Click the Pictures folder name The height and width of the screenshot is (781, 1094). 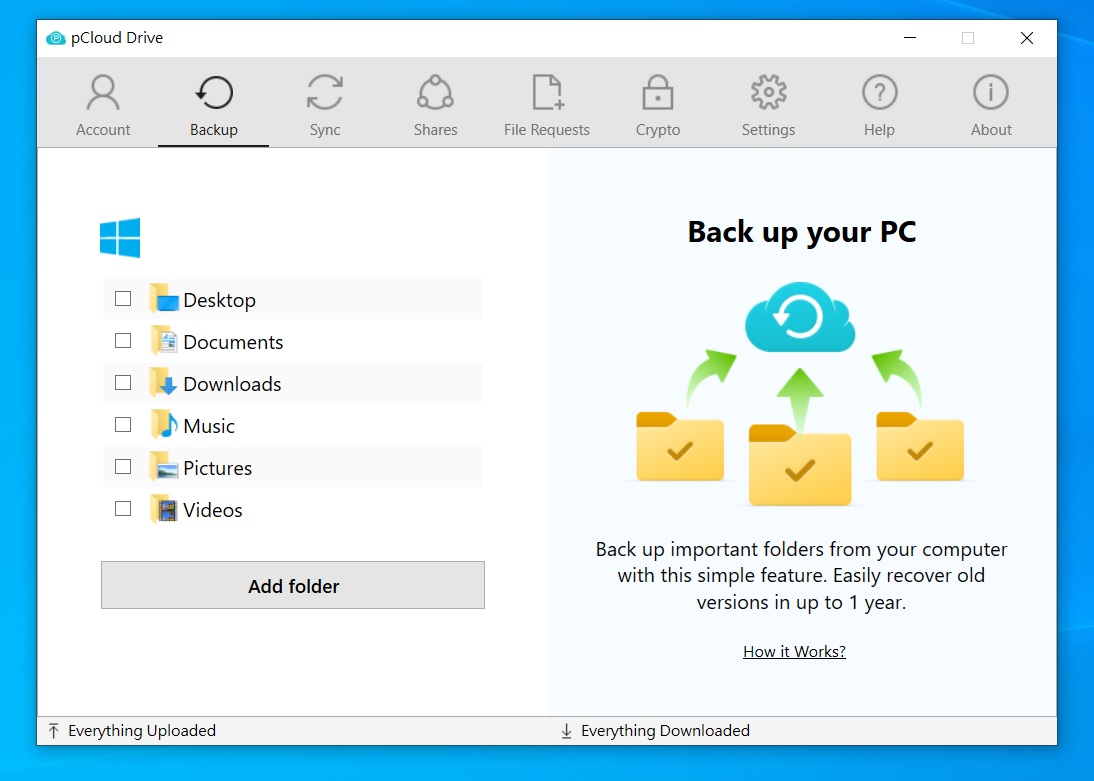pos(217,468)
